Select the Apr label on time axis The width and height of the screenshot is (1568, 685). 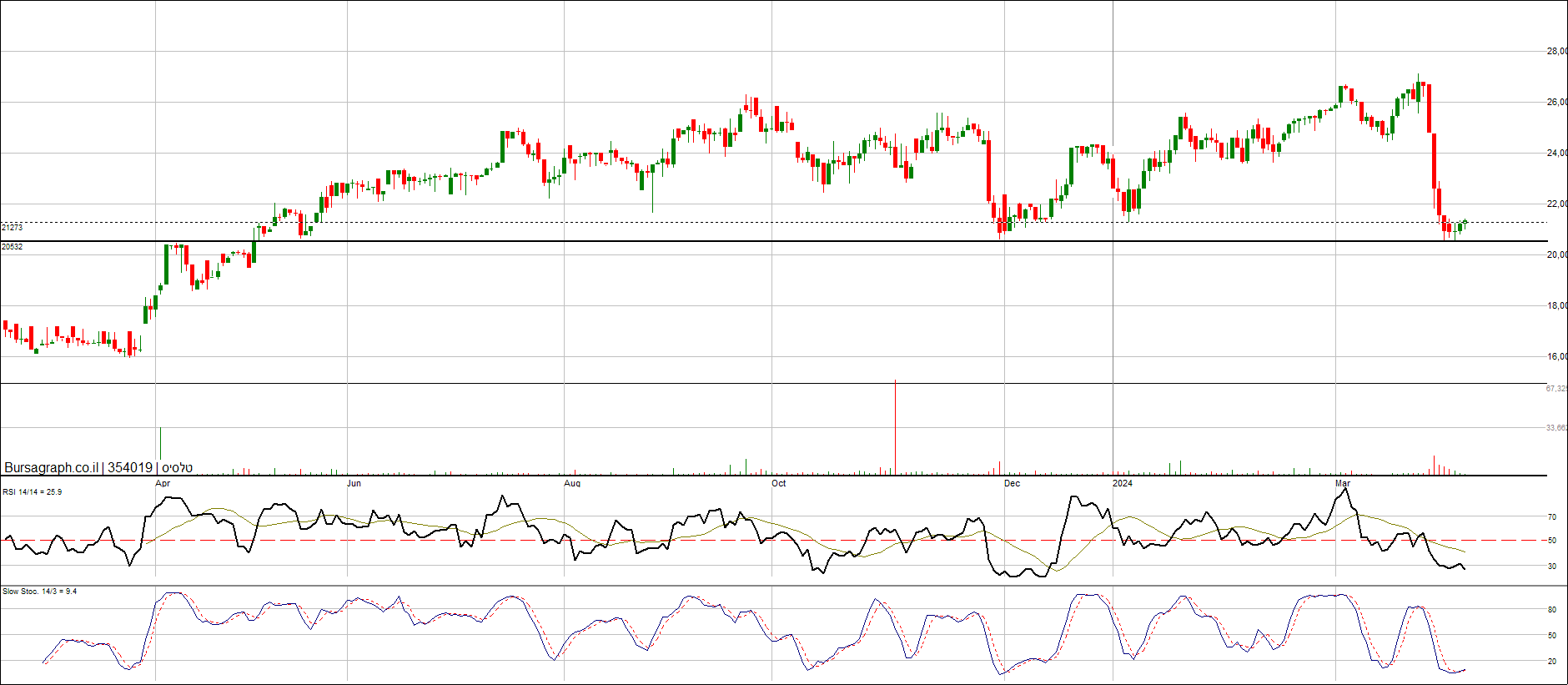point(163,484)
